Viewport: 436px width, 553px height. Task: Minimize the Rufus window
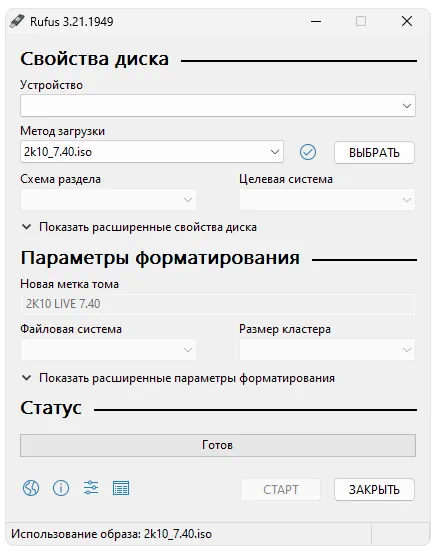[x=316, y=22]
